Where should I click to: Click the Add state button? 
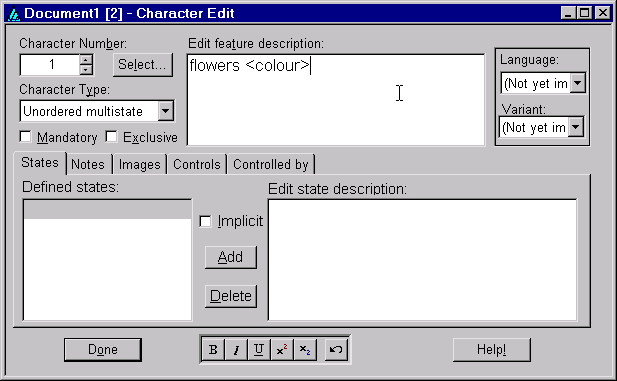[231, 257]
